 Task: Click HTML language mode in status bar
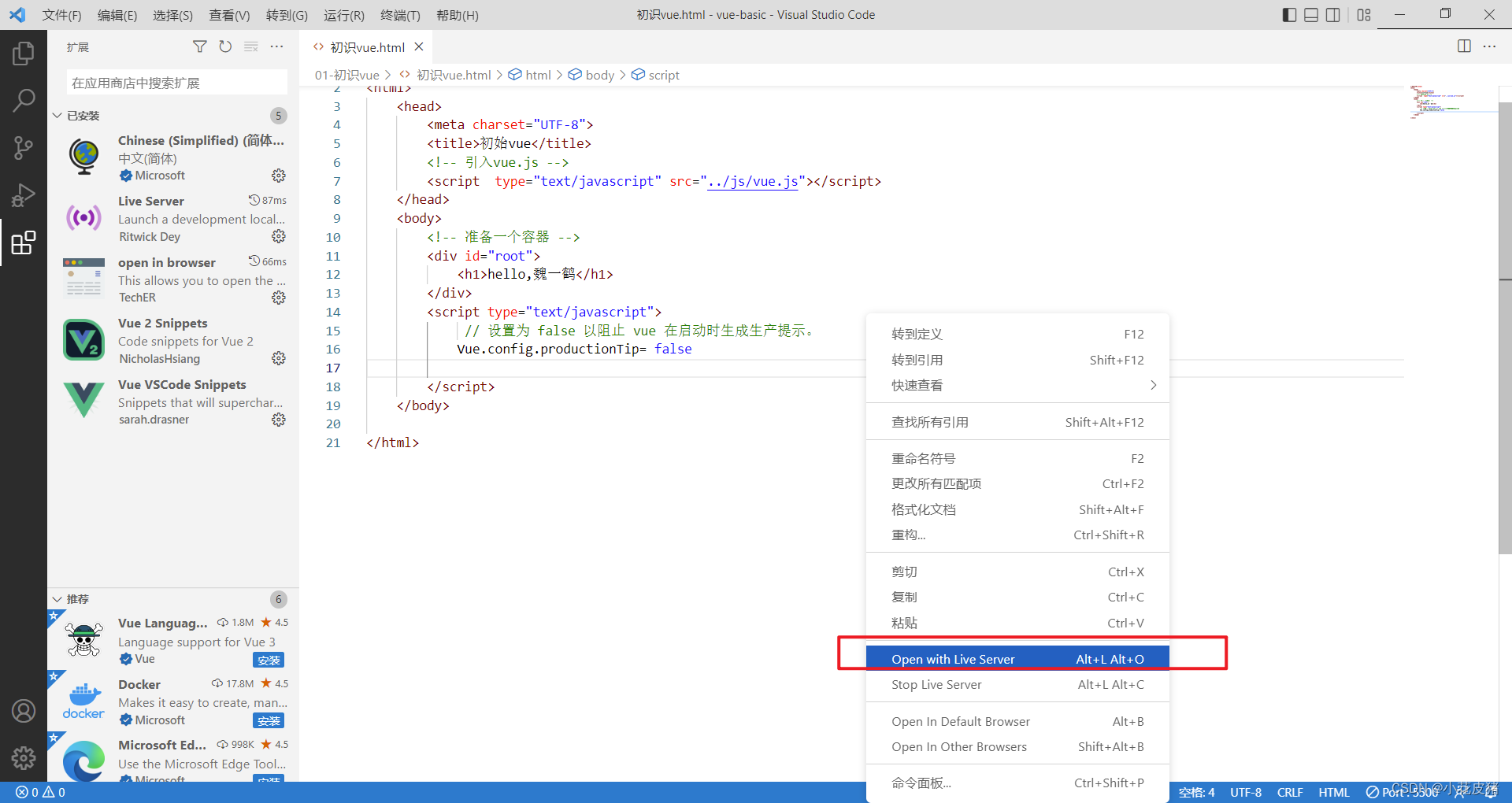point(1334,793)
